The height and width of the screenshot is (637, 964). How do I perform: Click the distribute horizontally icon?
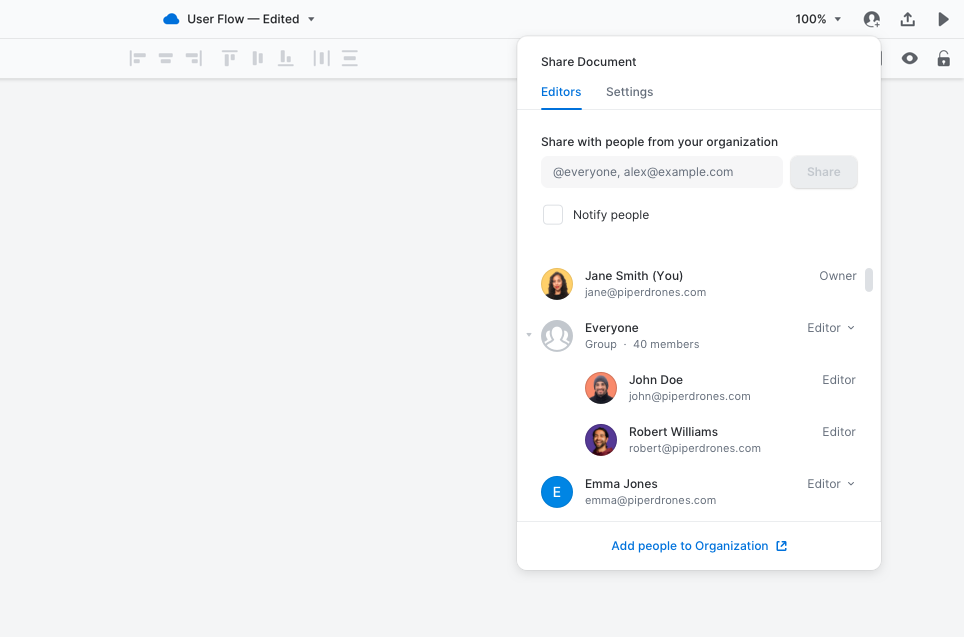(x=321, y=59)
